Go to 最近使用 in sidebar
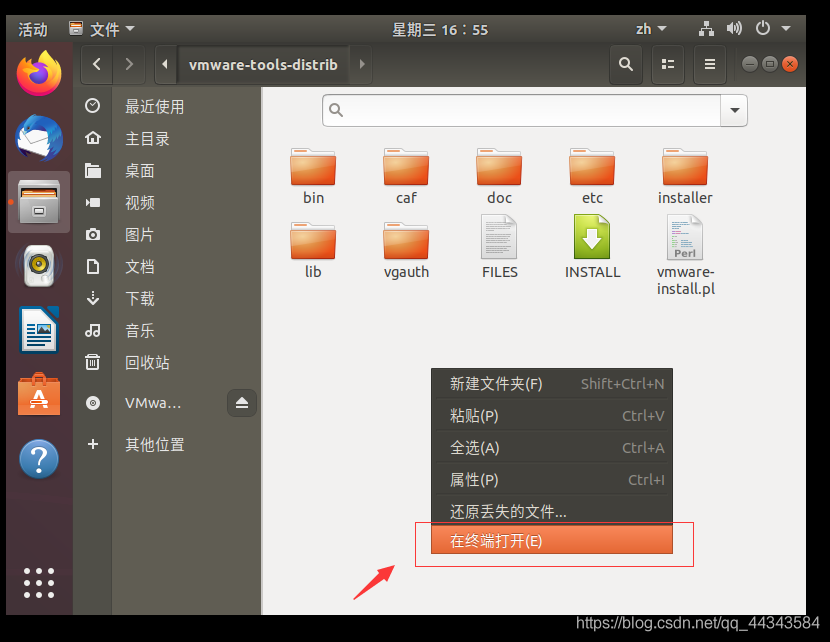 pyautogui.click(x=167, y=106)
